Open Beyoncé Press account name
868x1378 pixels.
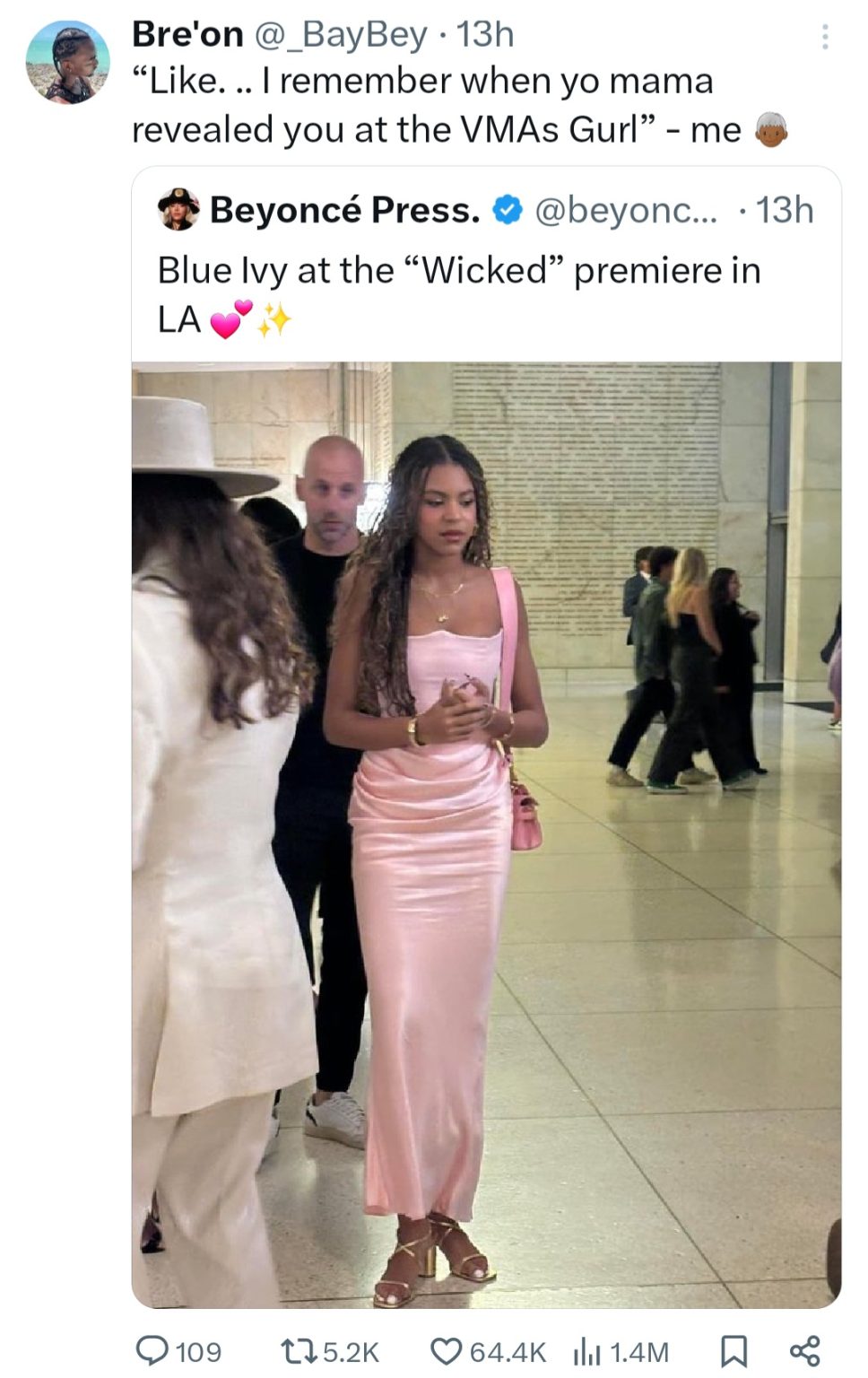pos(345,210)
